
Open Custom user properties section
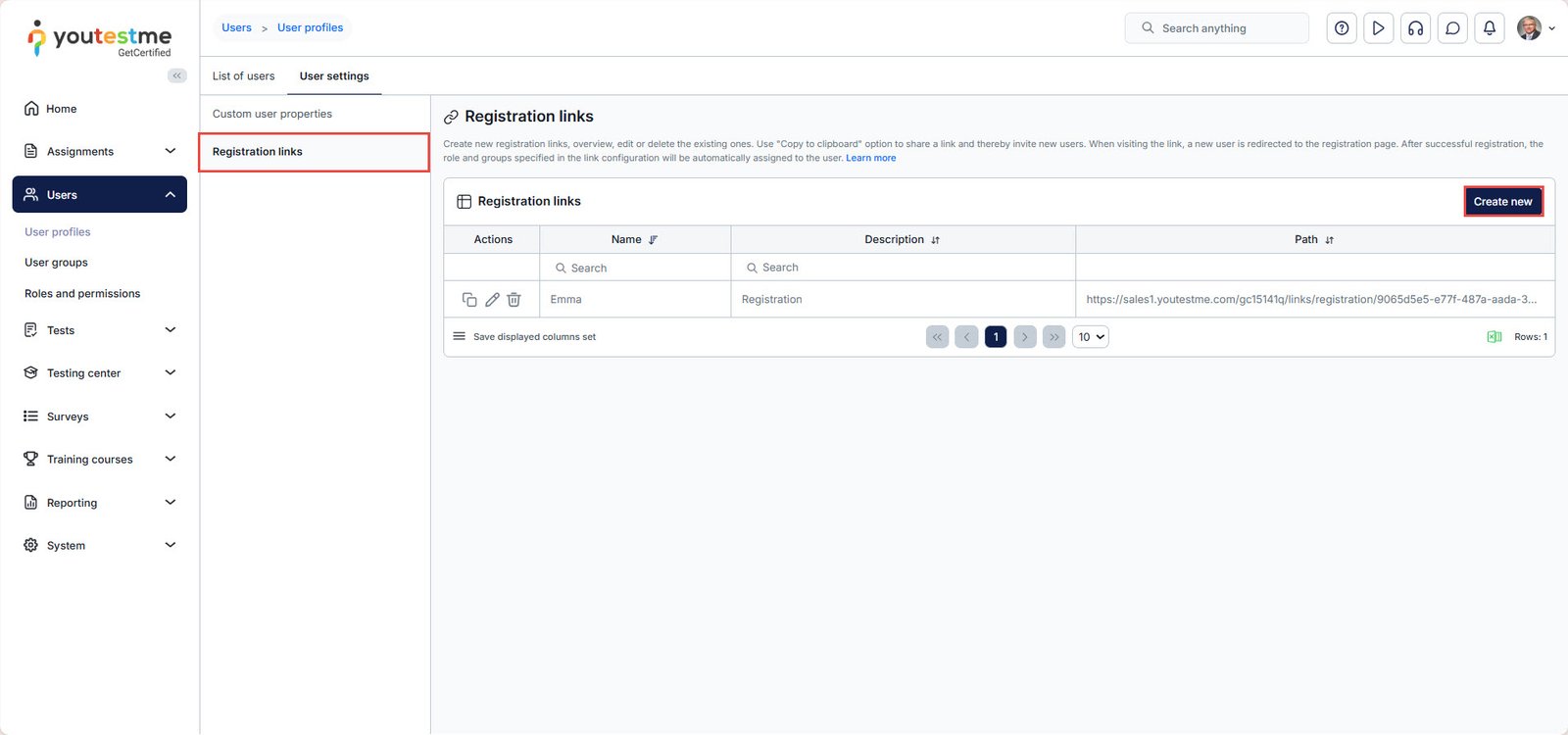click(x=272, y=114)
